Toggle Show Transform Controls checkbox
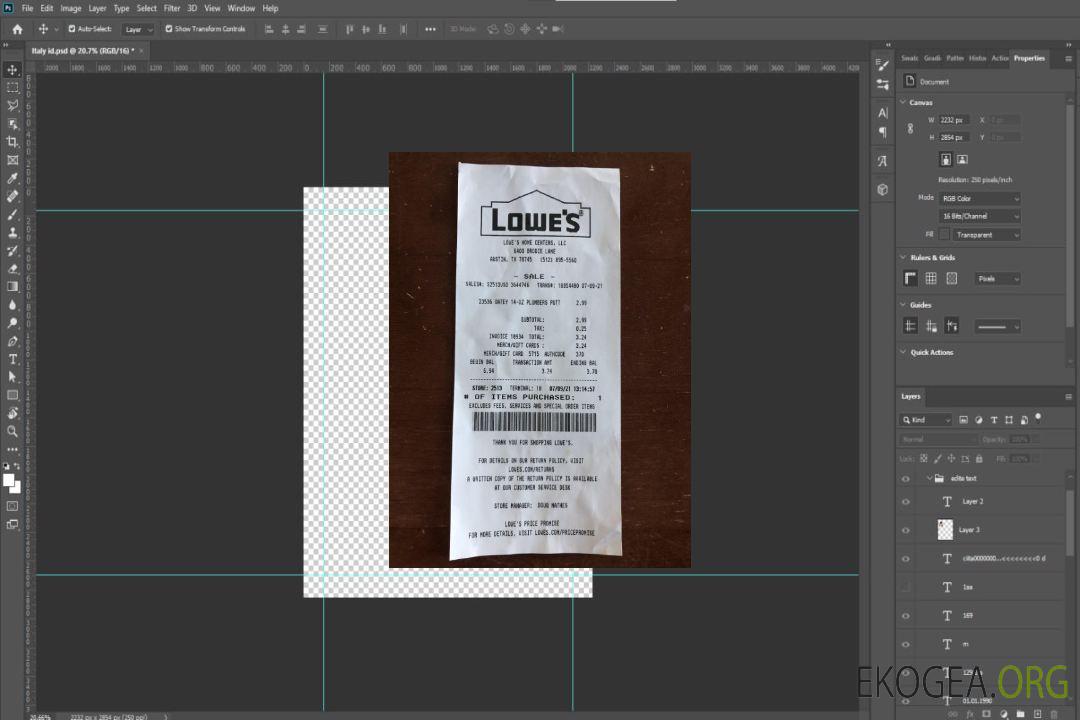 pos(169,29)
